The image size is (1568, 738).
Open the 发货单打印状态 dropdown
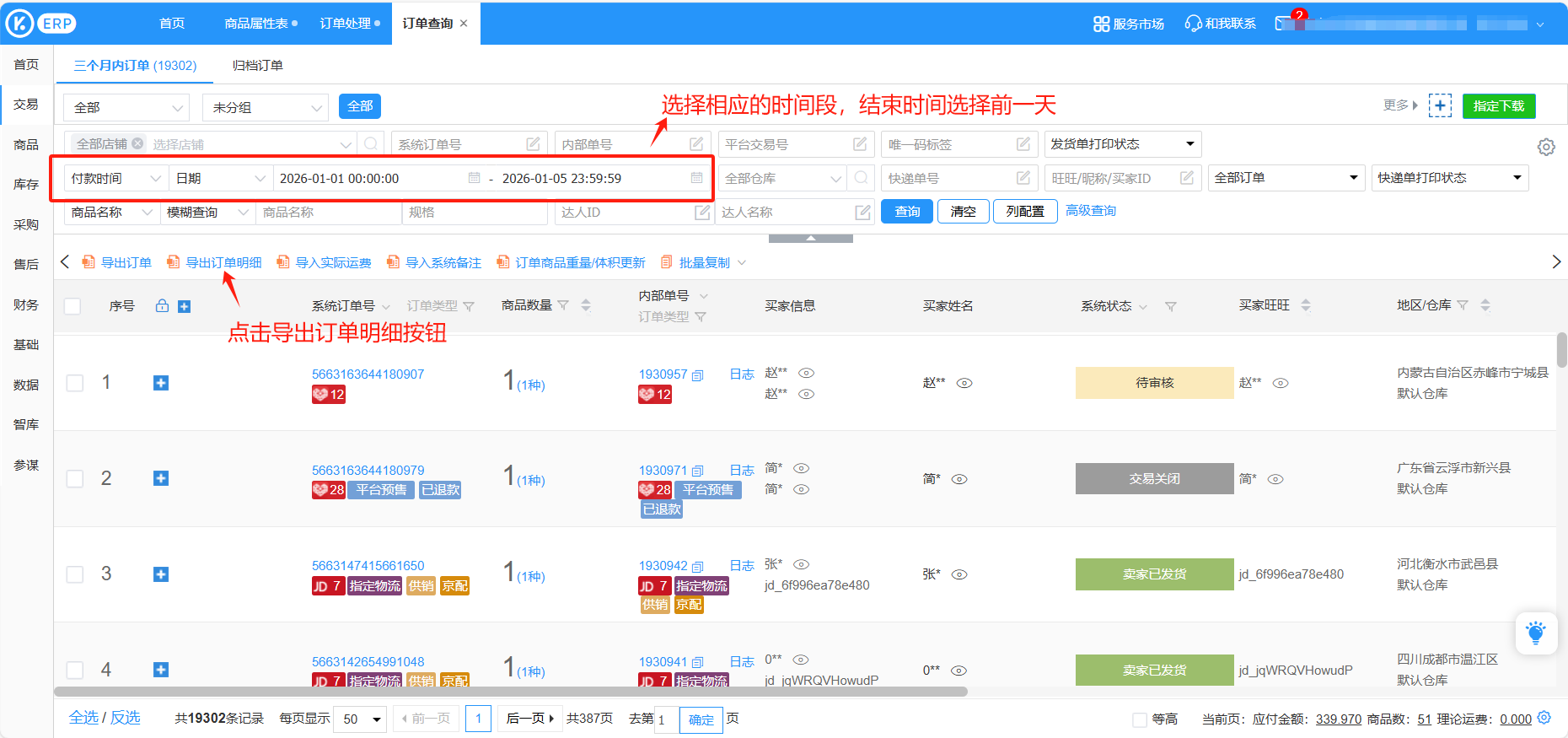point(1122,144)
